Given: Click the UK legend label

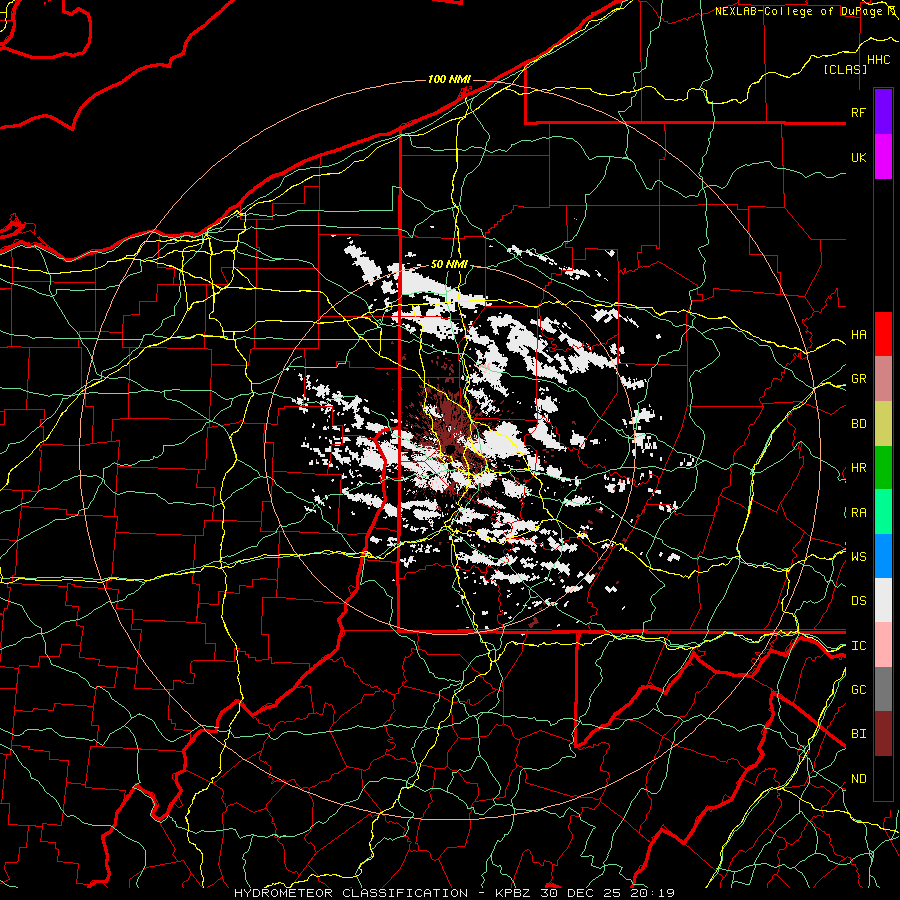Looking at the screenshot, I should [x=858, y=157].
